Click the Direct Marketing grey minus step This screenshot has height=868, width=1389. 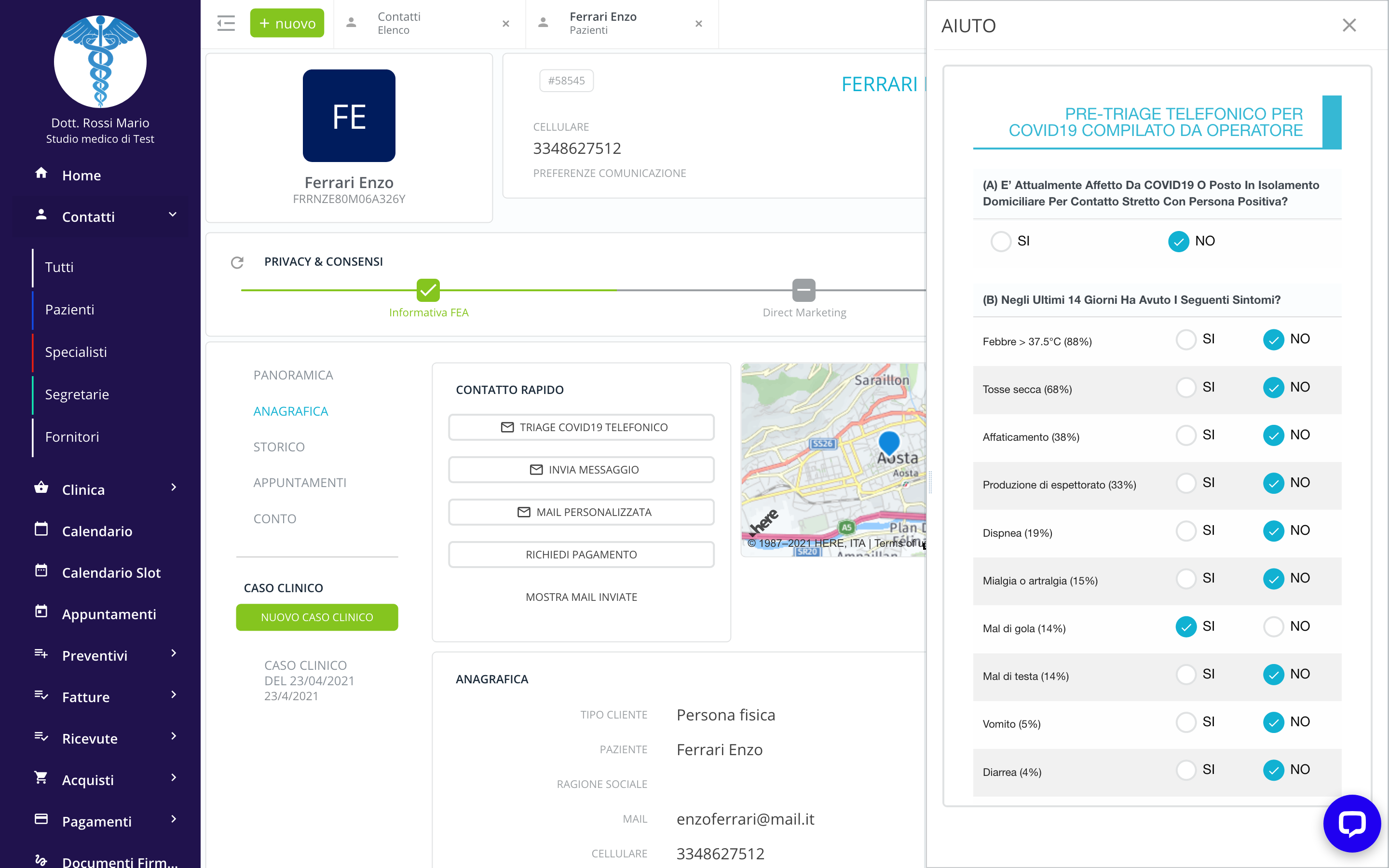coord(803,290)
